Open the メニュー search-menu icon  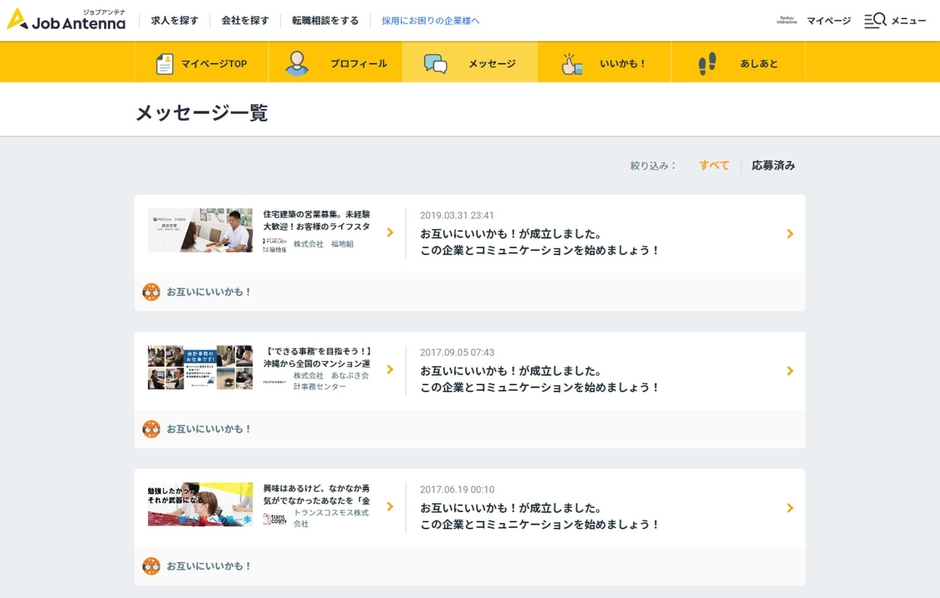[x=877, y=20]
